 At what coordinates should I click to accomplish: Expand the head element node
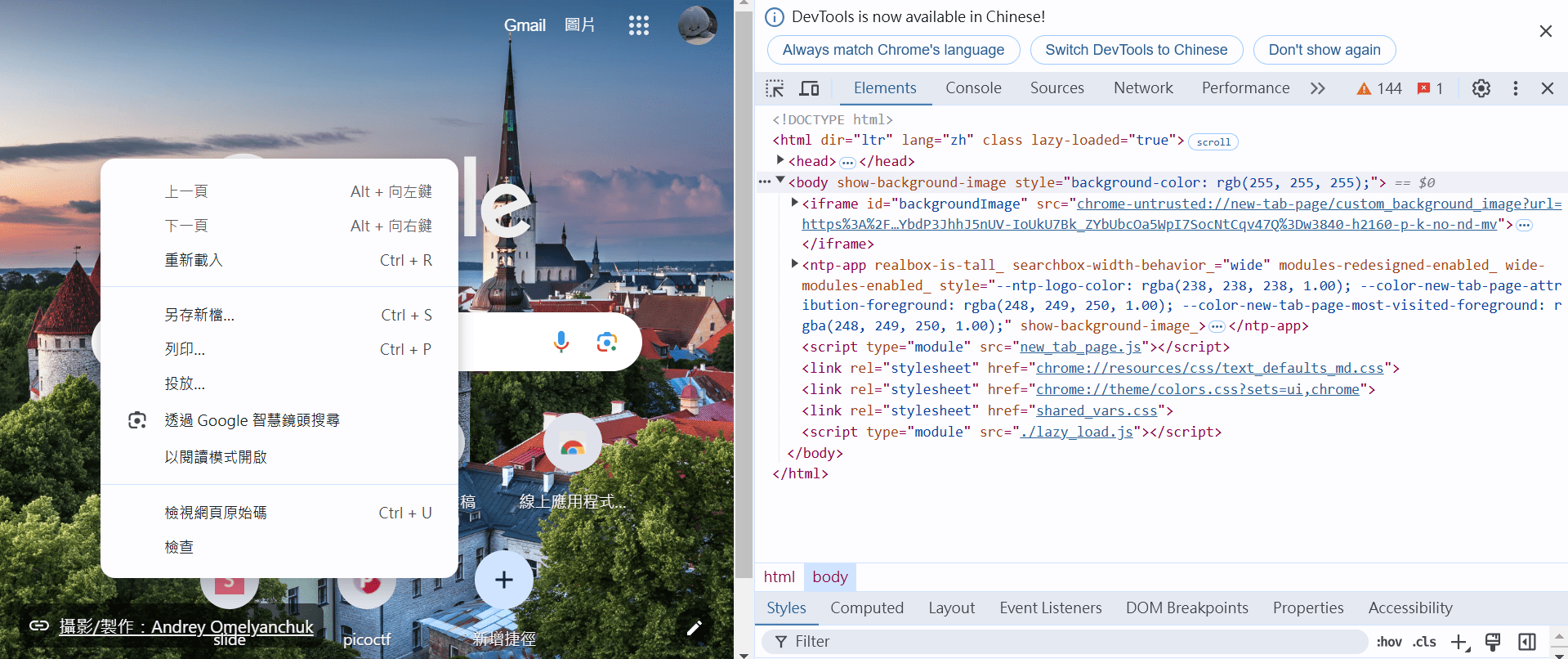(x=780, y=160)
